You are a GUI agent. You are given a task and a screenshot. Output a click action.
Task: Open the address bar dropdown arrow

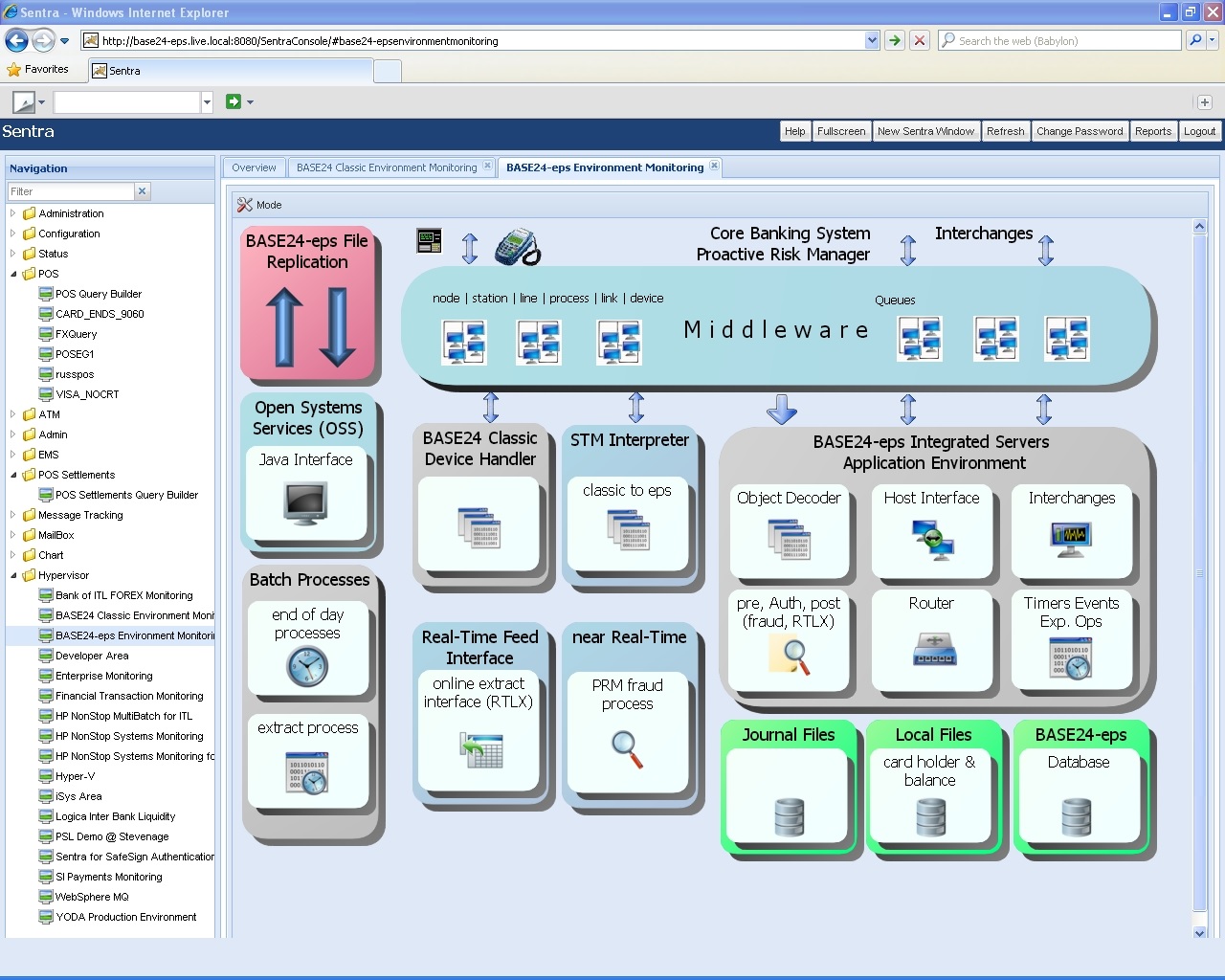(x=872, y=40)
